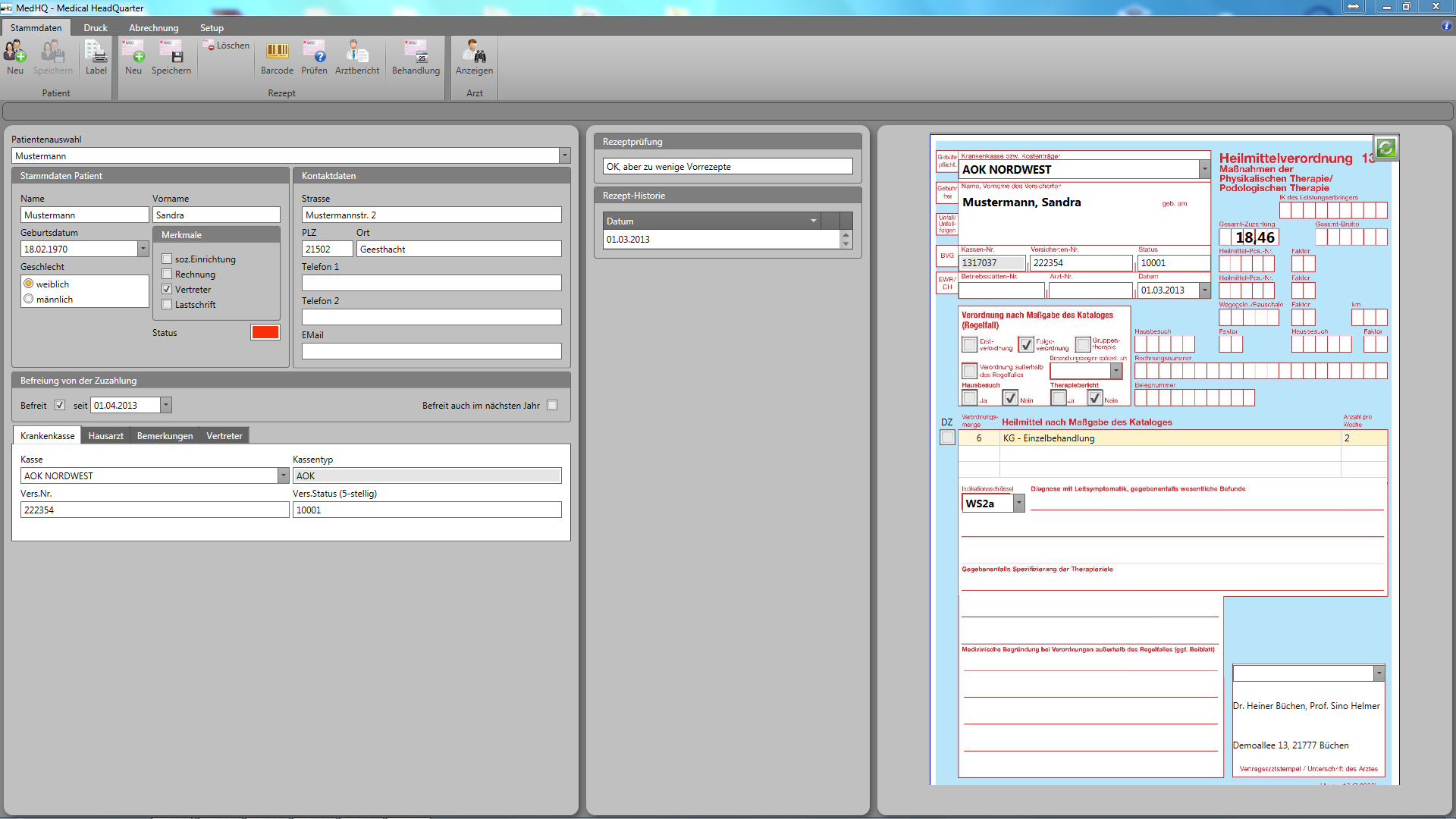Open the Hausarzt tab
The width and height of the screenshot is (1456, 819).
[105, 436]
